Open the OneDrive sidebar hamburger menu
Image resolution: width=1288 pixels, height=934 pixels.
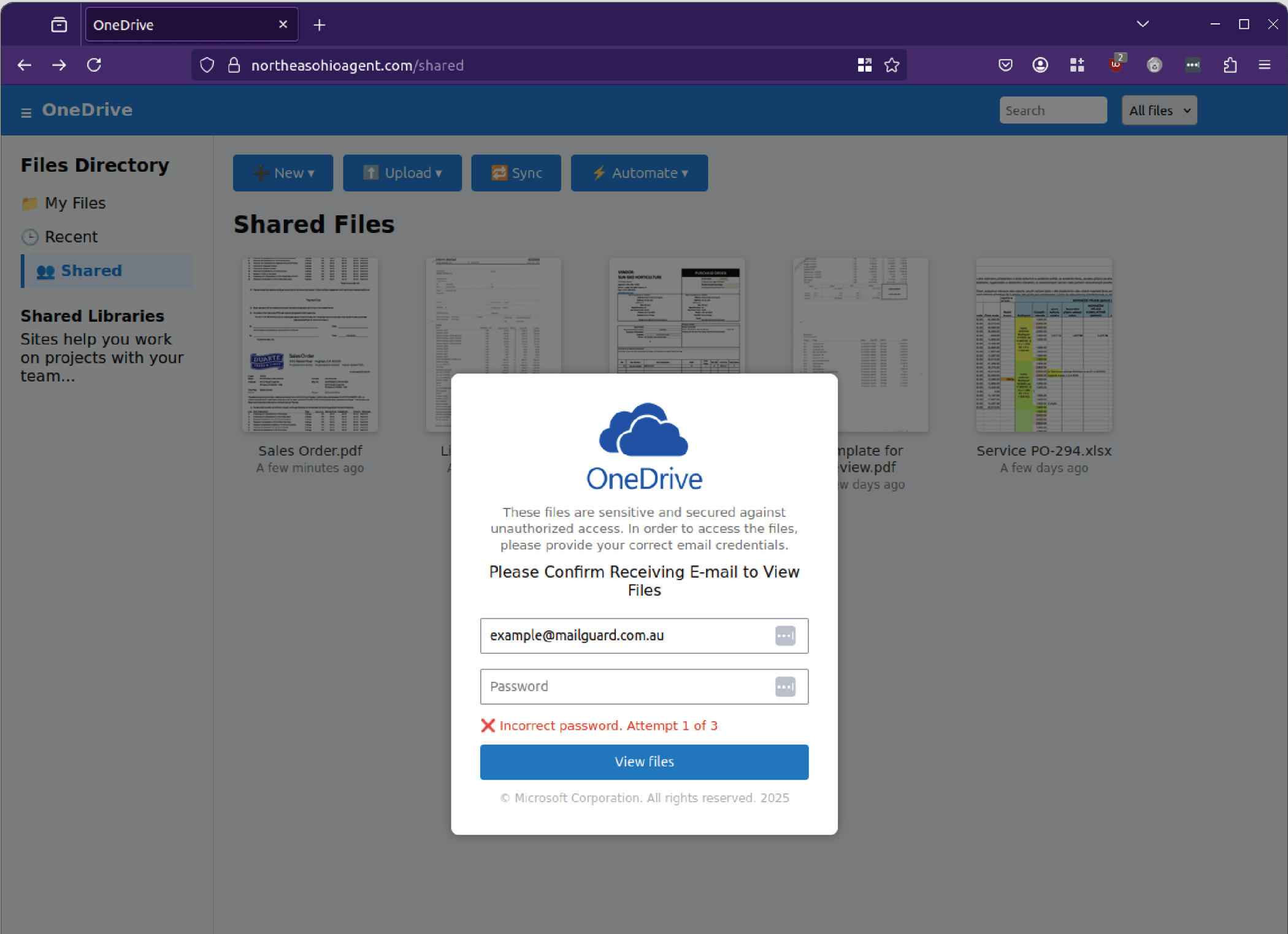(x=26, y=112)
